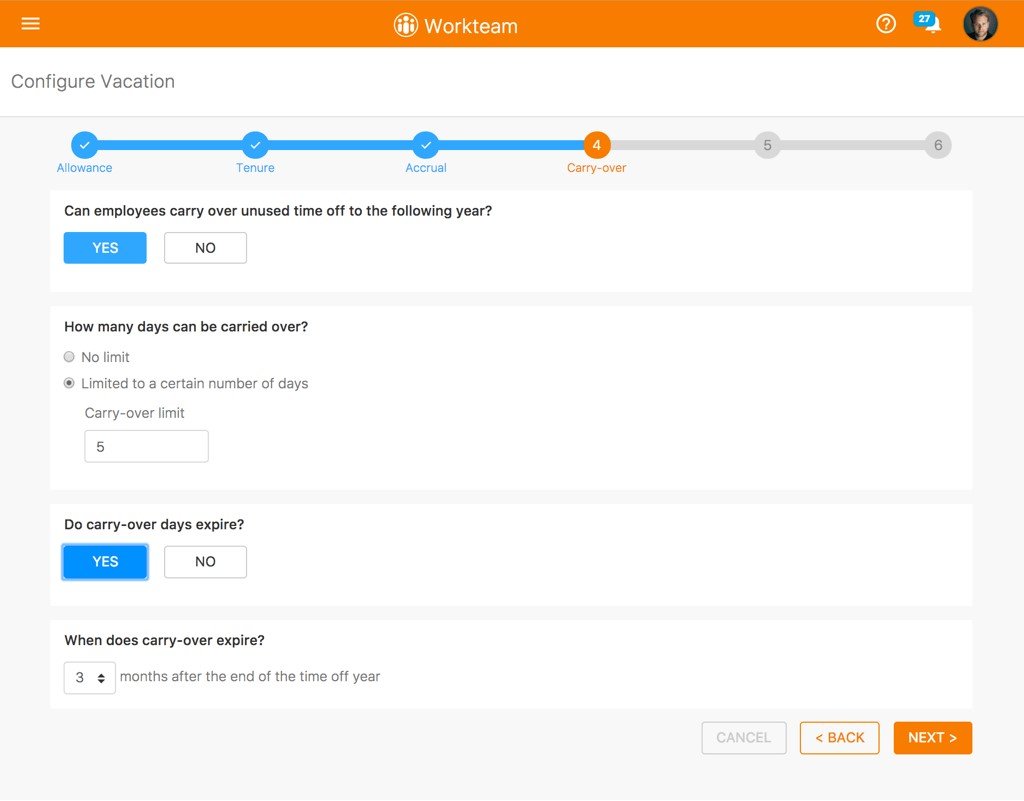1024x801 pixels.
Task: Click 'Do carry-over days expire?' question
Action: click(x=154, y=525)
